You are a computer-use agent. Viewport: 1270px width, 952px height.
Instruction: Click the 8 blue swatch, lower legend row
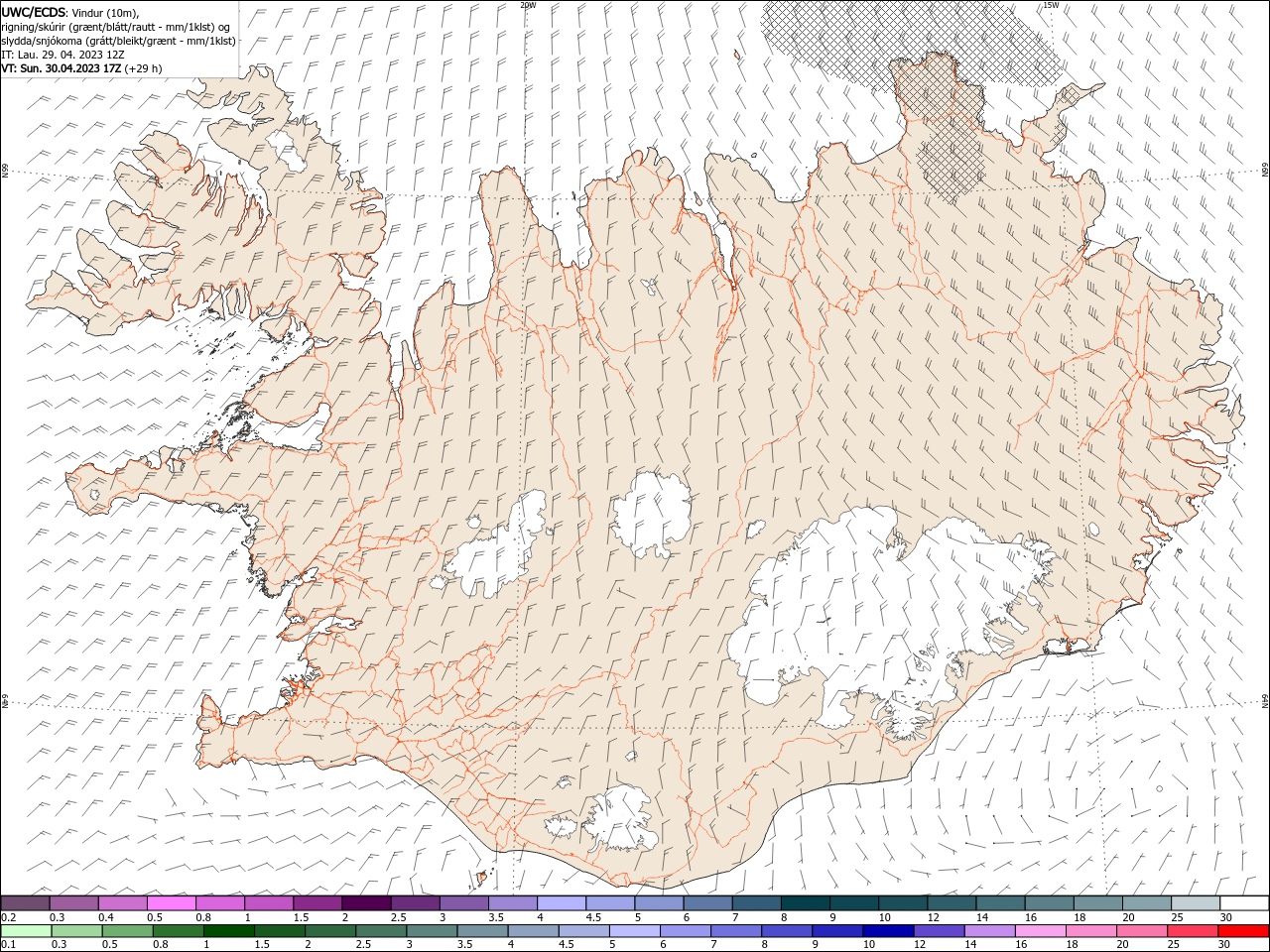click(786, 931)
